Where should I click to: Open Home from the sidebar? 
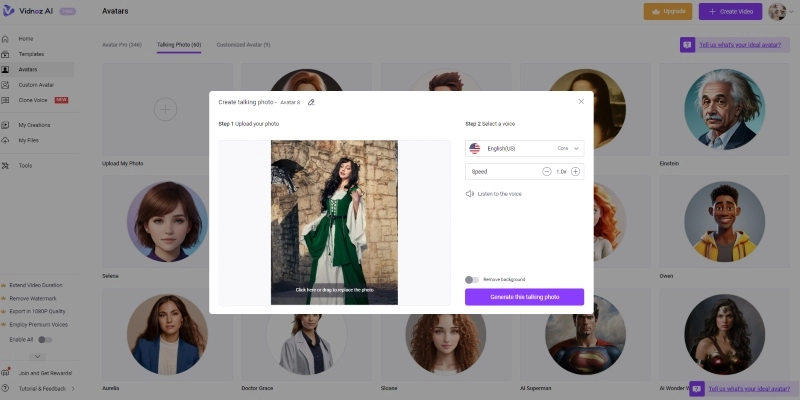tap(26, 39)
